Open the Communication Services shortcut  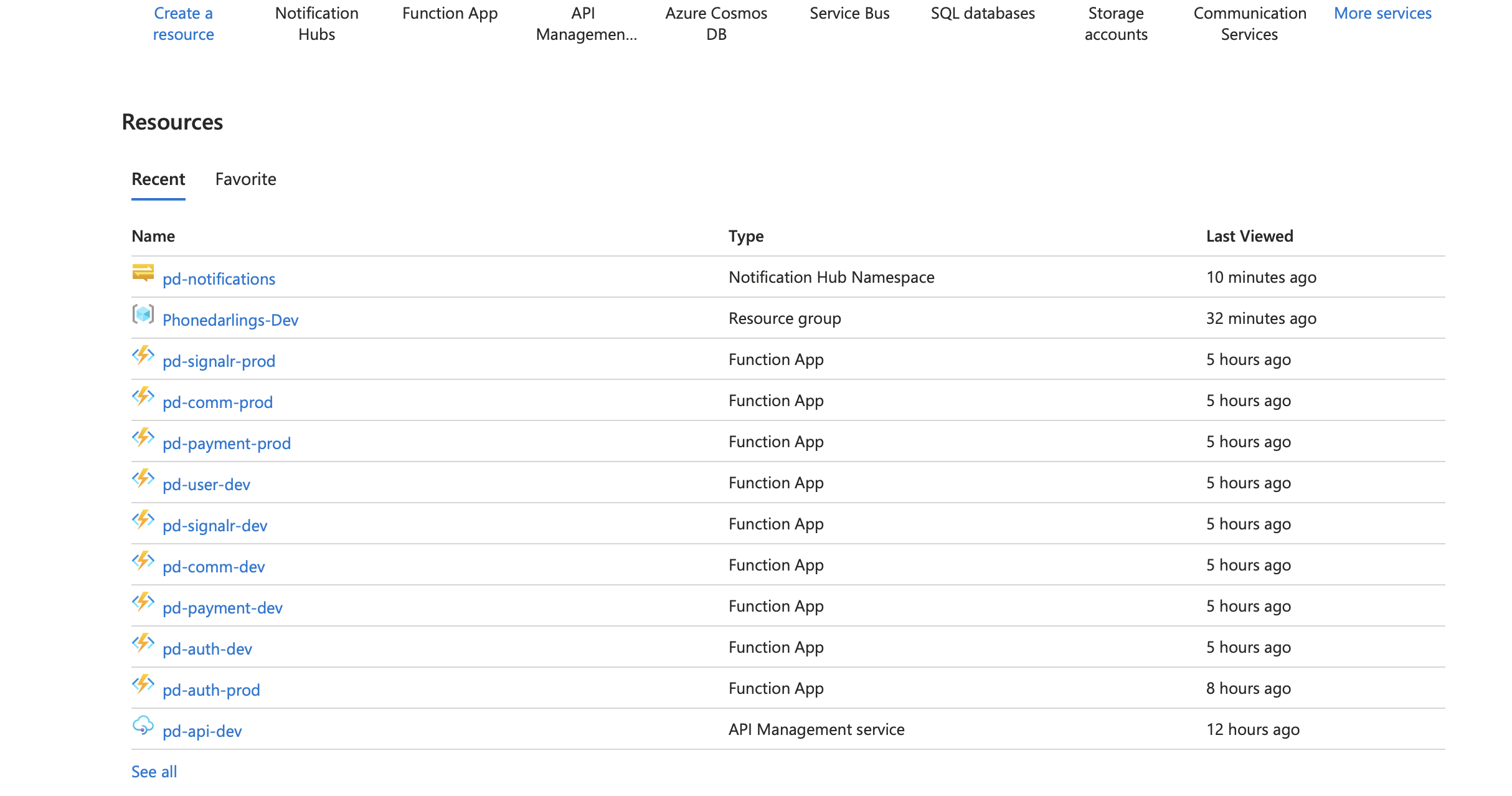(x=1249, y=24)
